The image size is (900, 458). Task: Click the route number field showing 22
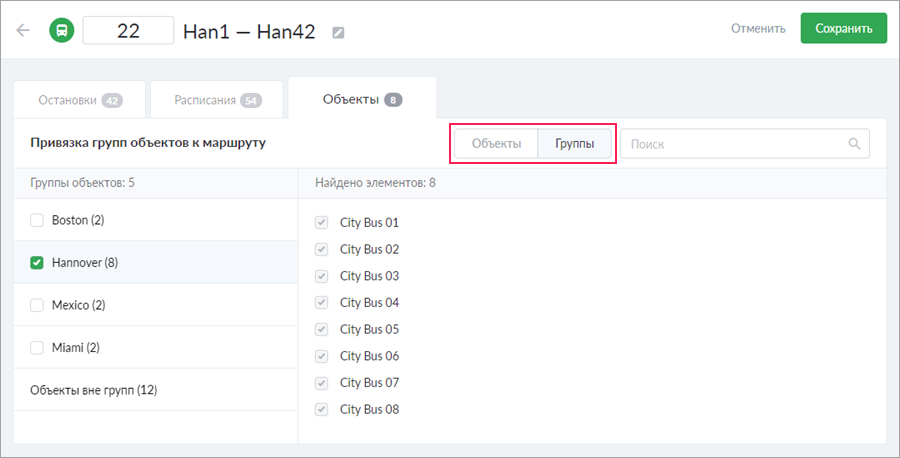[128, 30]
